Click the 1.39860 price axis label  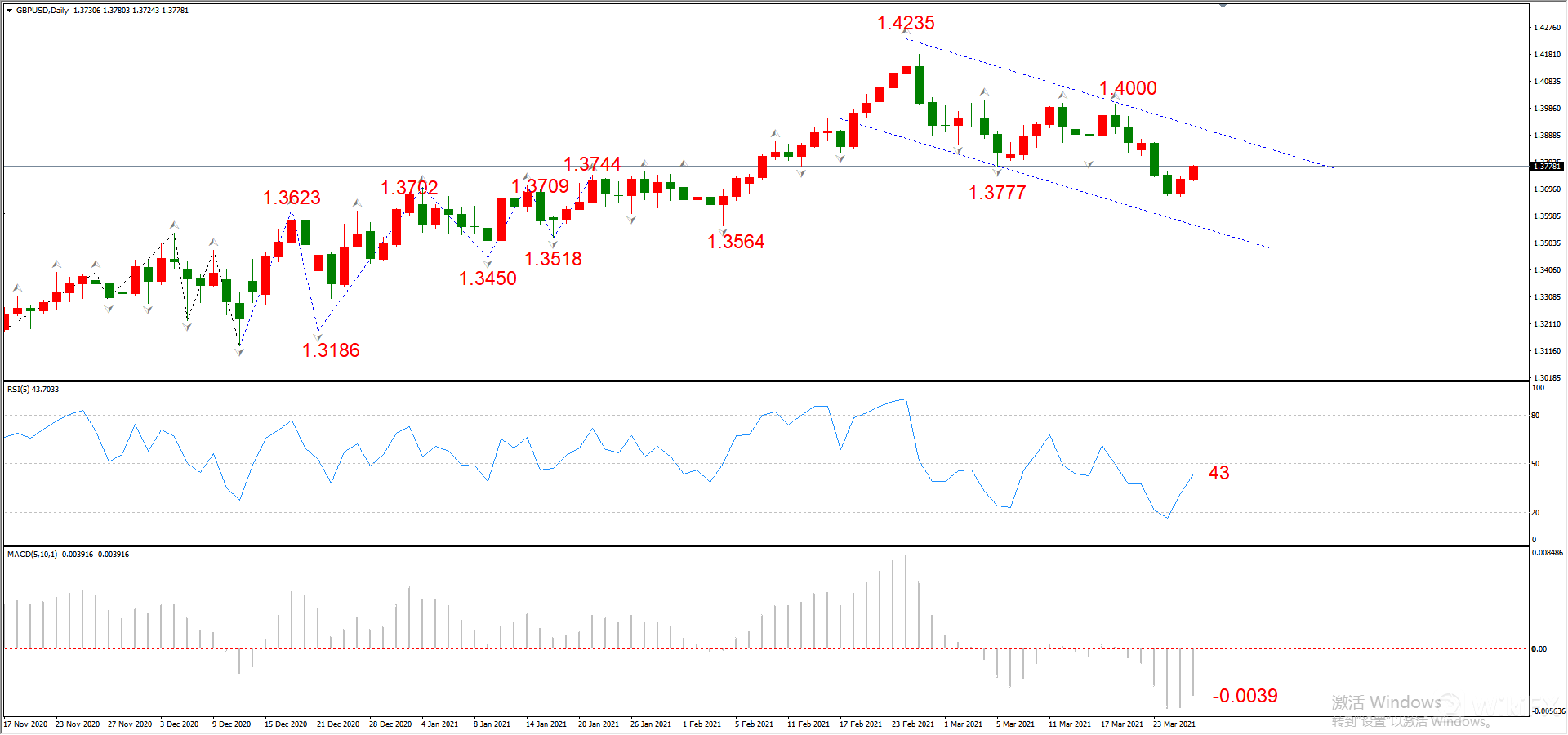coord(1548,109)
